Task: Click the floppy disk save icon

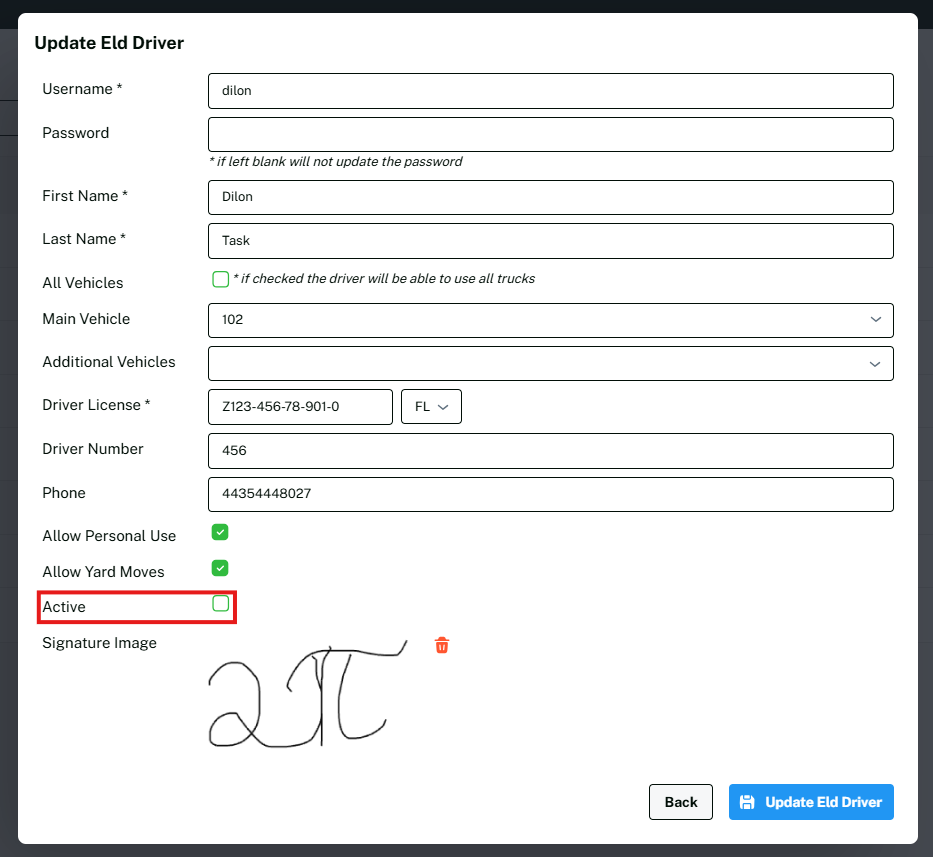Action: (746, 802)
